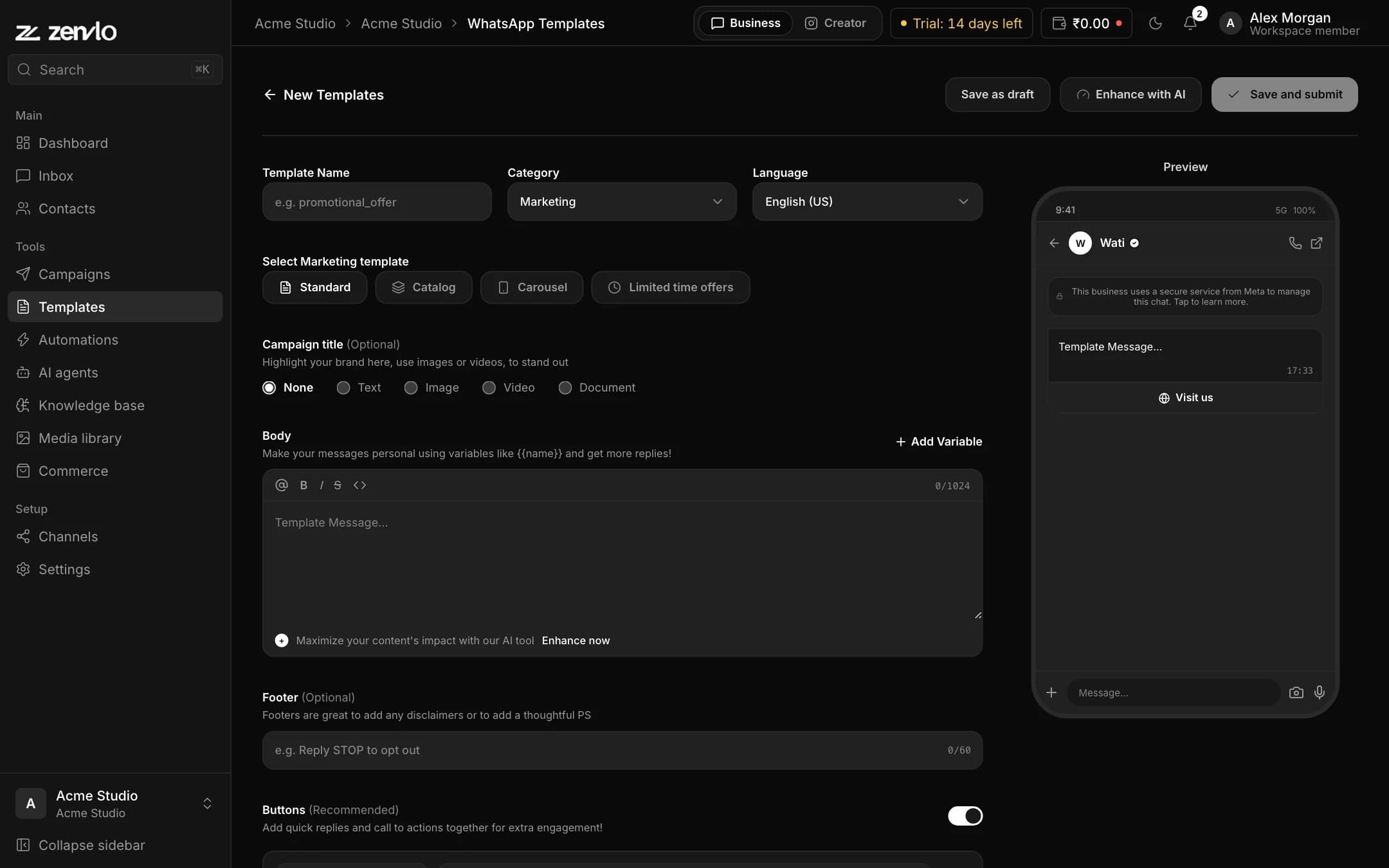The width and height of the screenshot is (1389, 868).
Task: Choose the Catalog marketing template
Action: coord(423,287)
